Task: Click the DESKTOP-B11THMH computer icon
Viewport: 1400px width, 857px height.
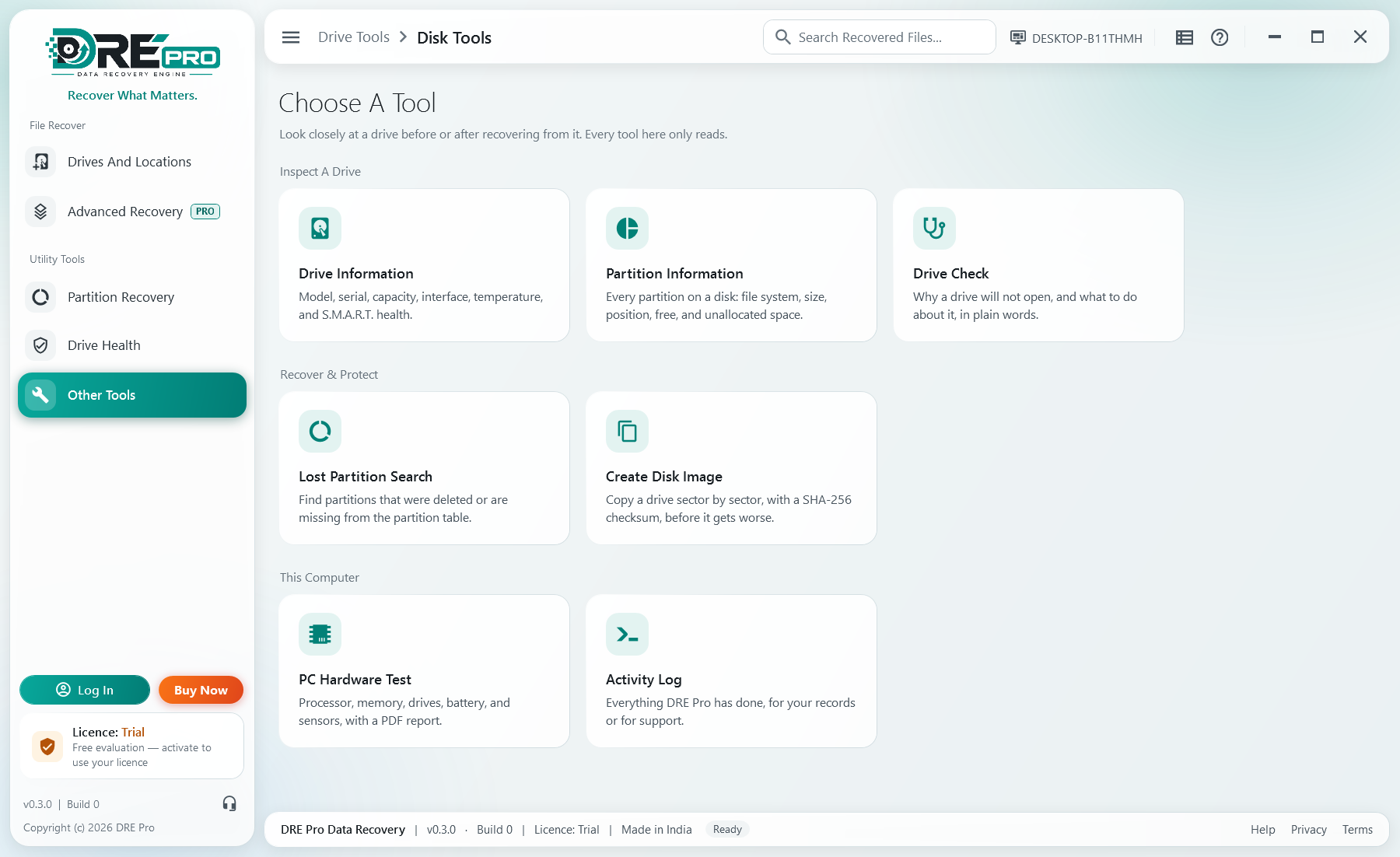Action: [x=1017, y=37]
